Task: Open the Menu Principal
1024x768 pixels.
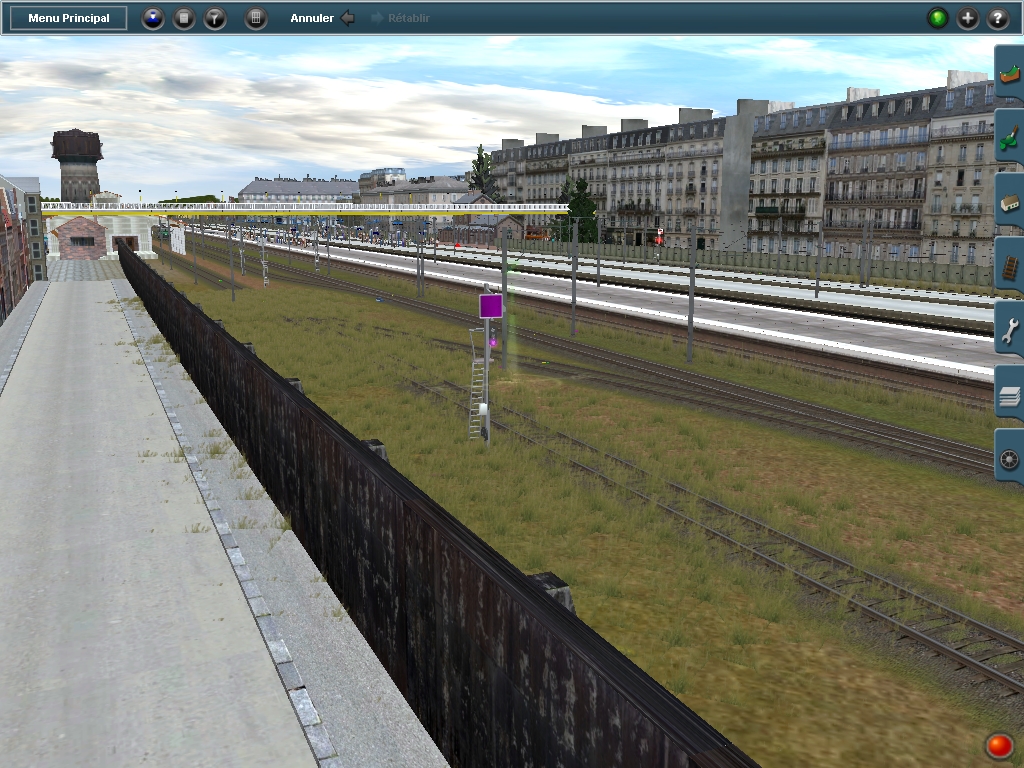Action: pos(69,18)
